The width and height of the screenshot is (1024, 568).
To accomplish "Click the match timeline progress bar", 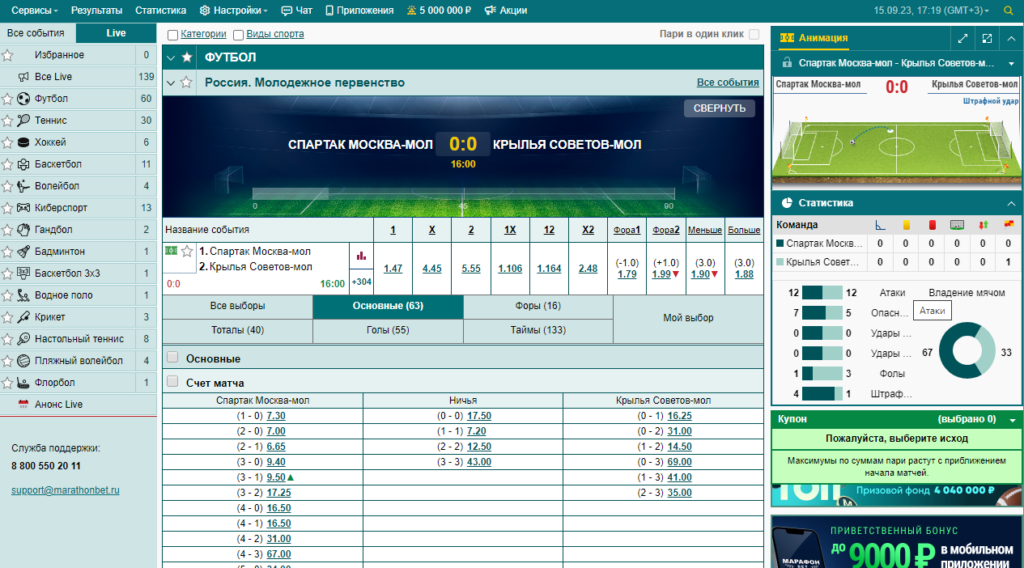I will pyautogui.click(x=463, y=193).
